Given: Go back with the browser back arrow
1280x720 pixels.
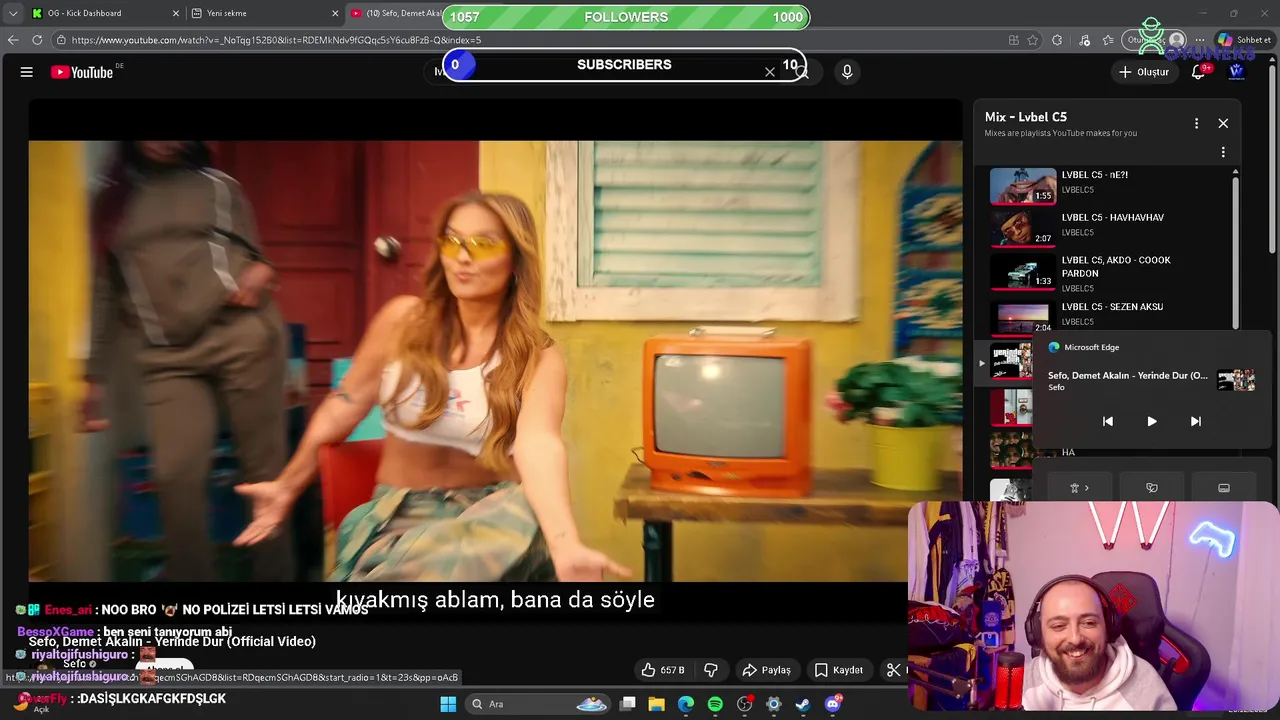Looking at the screenshot, I should [13, 40].
